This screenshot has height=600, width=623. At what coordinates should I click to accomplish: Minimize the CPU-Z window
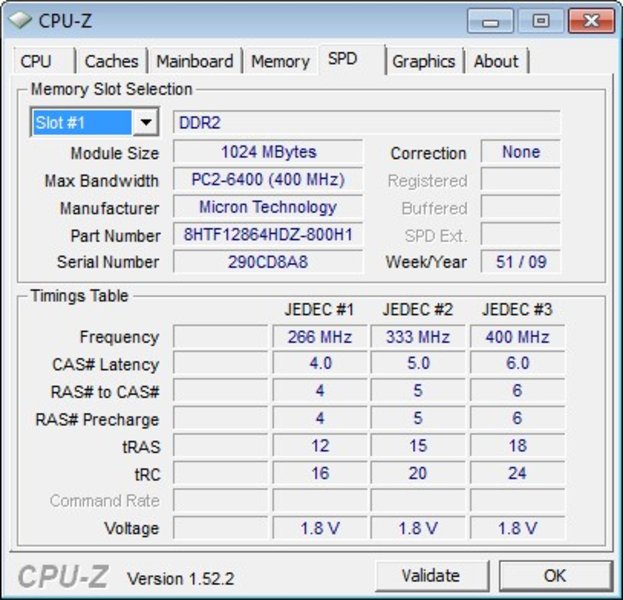[491, 21]
